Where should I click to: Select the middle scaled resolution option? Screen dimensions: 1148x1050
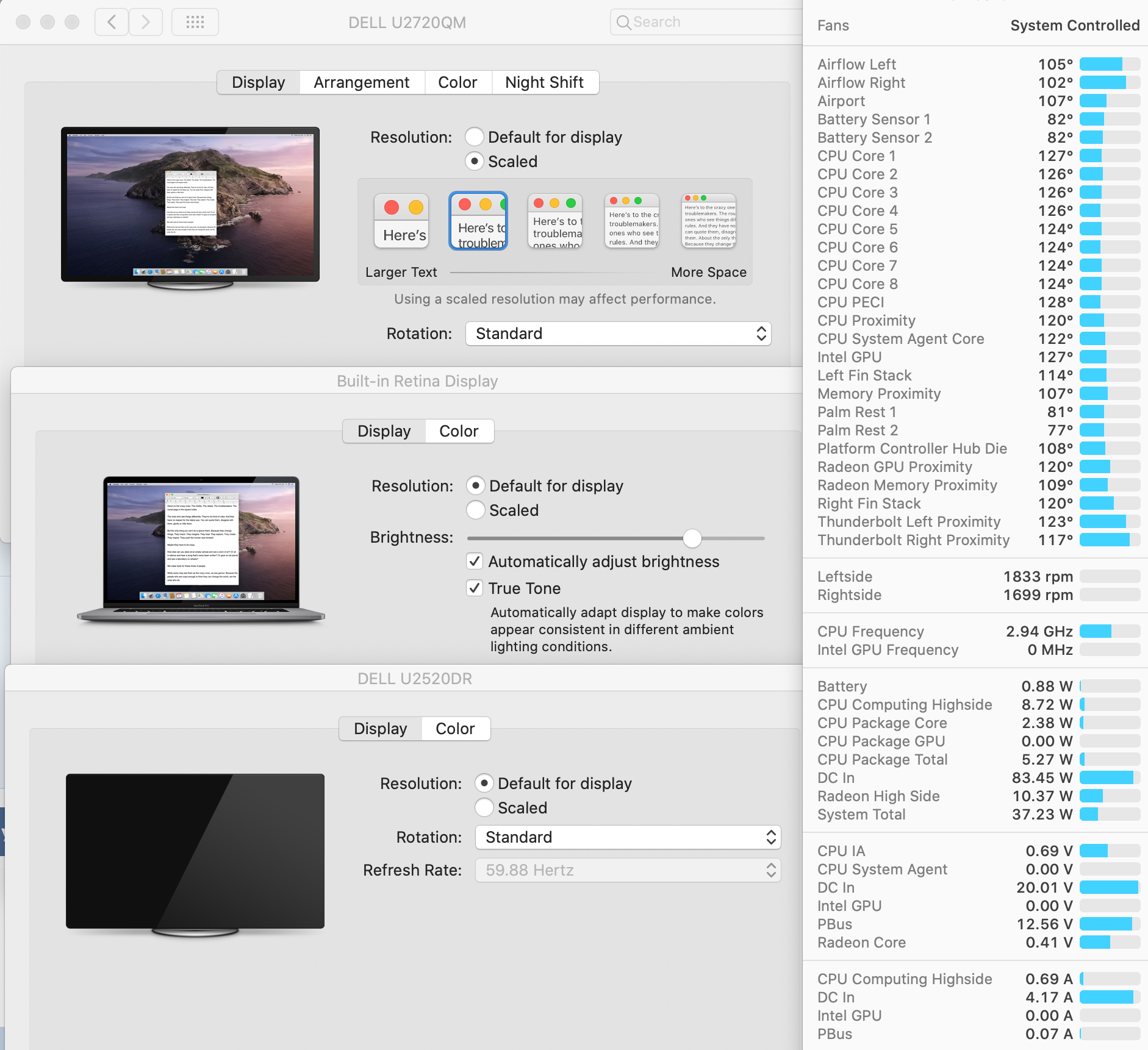[555, 221]
